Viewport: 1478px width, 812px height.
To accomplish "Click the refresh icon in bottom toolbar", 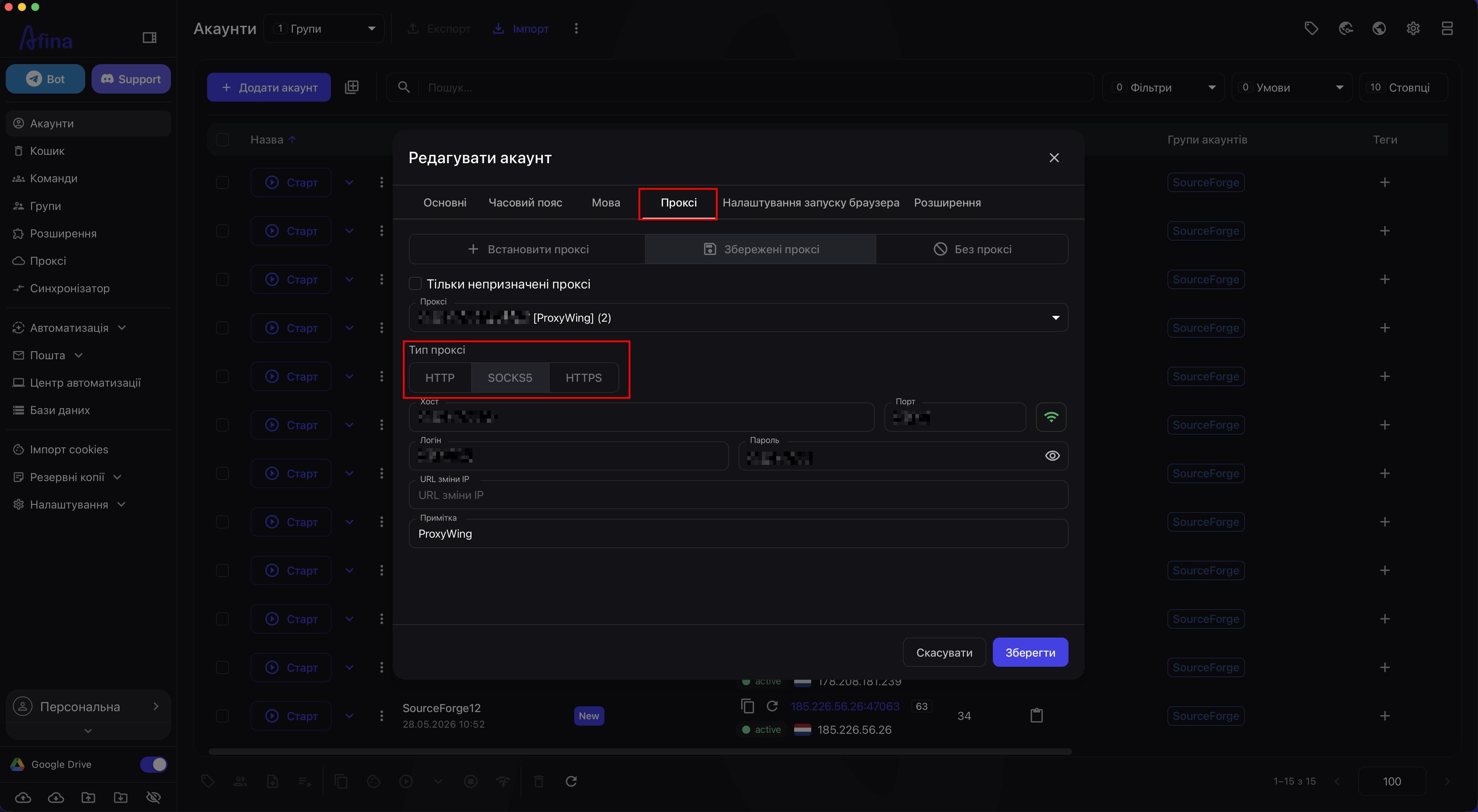I will (x=571, y=781).
